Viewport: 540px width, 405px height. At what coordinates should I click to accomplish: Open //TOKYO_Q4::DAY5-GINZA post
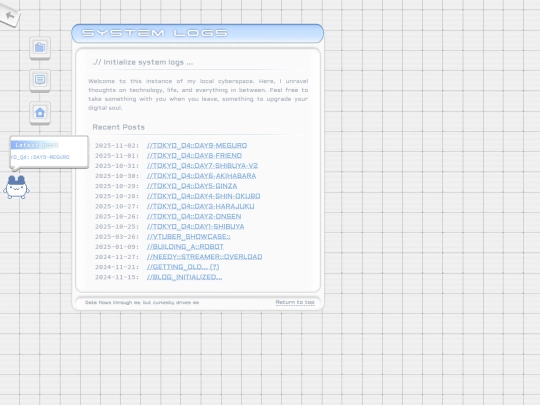(x=192, y=186)
